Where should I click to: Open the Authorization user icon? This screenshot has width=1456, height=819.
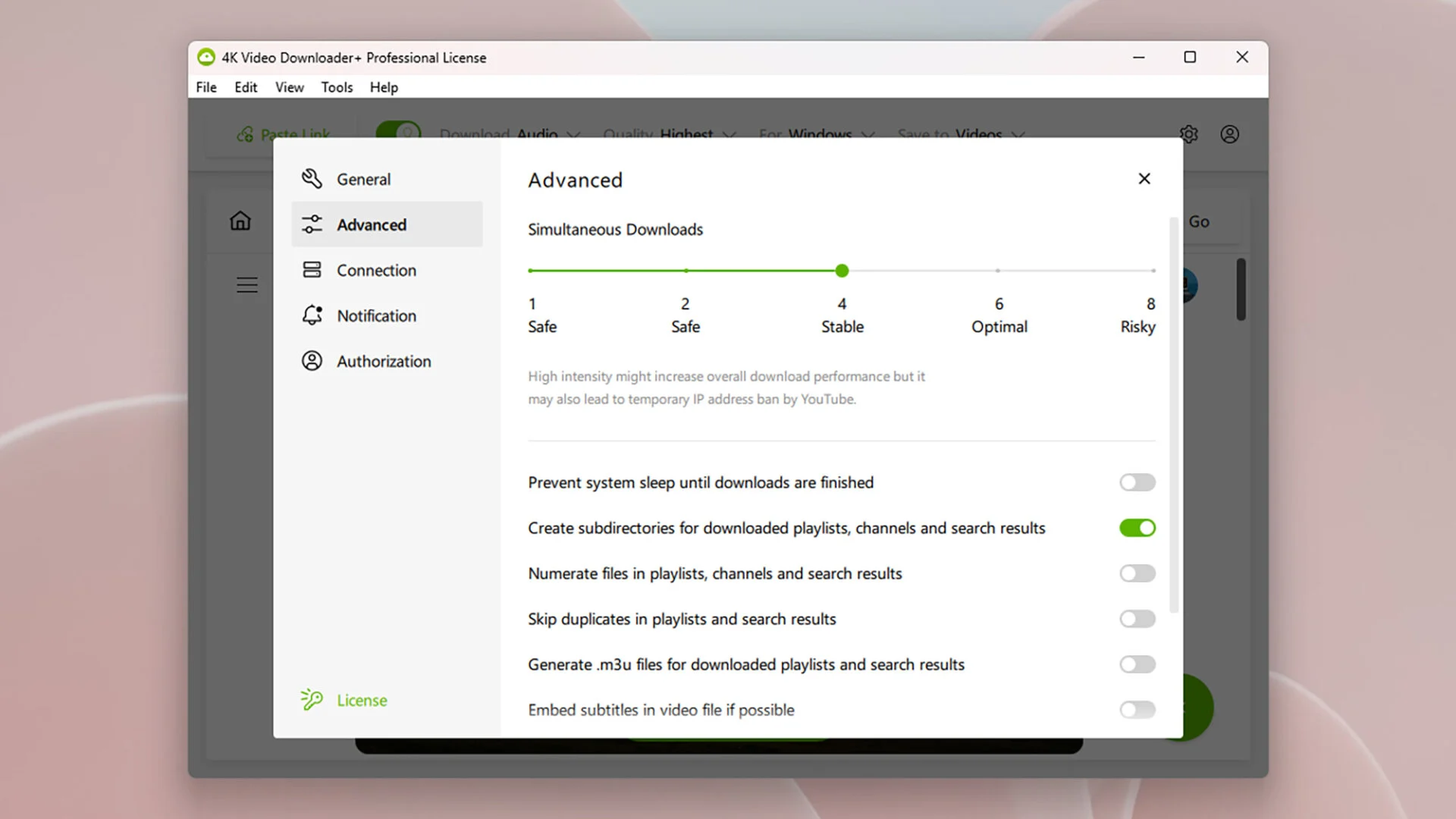point(312,361)
